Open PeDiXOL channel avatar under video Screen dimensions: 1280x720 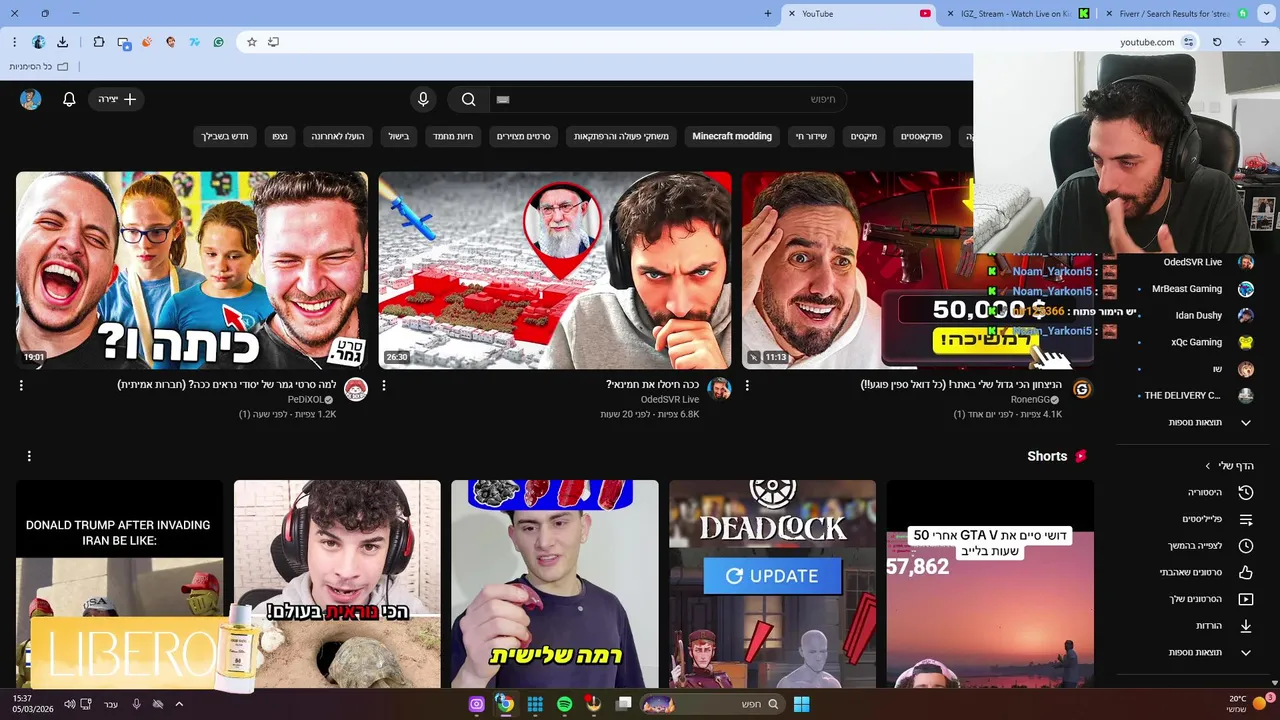(356, 390)
